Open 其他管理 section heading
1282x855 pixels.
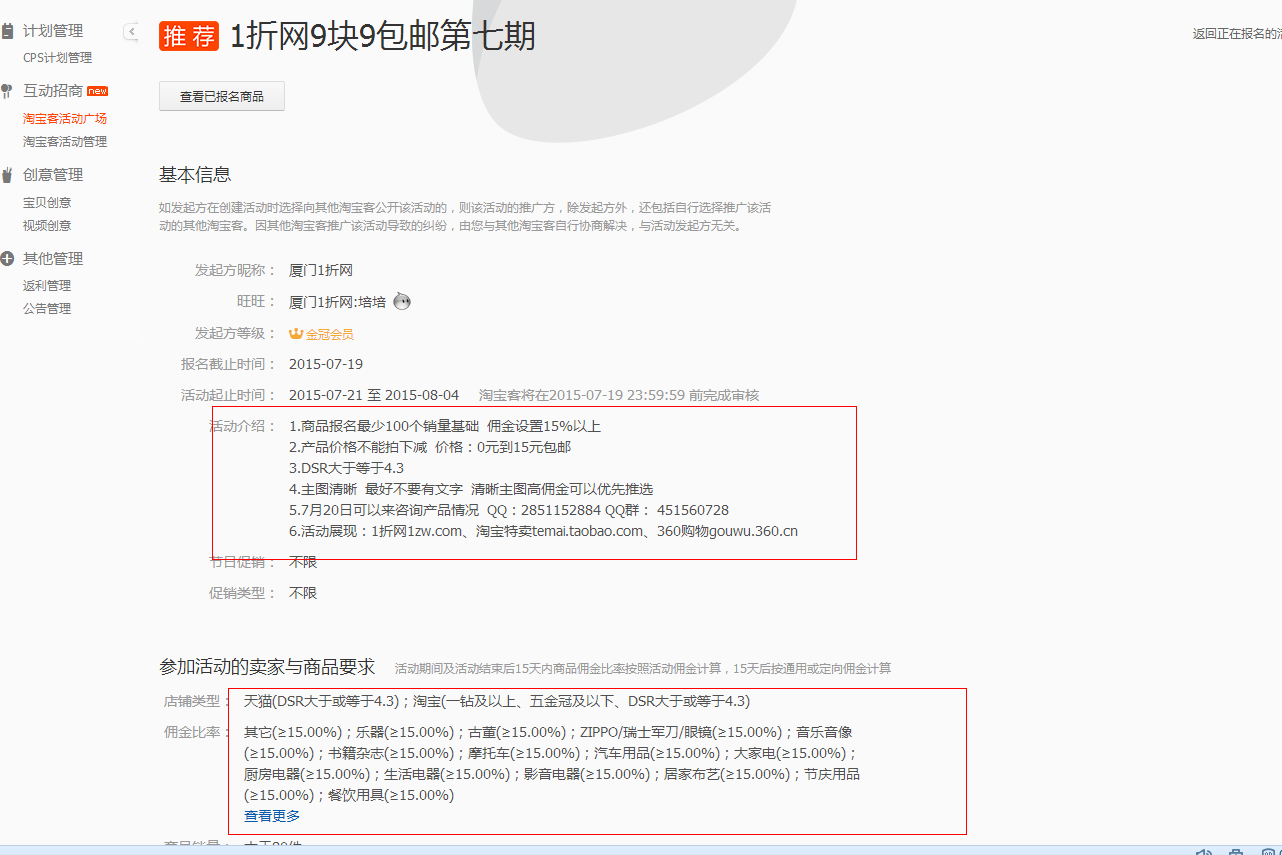pyautogui.click(x=53, y=259)
